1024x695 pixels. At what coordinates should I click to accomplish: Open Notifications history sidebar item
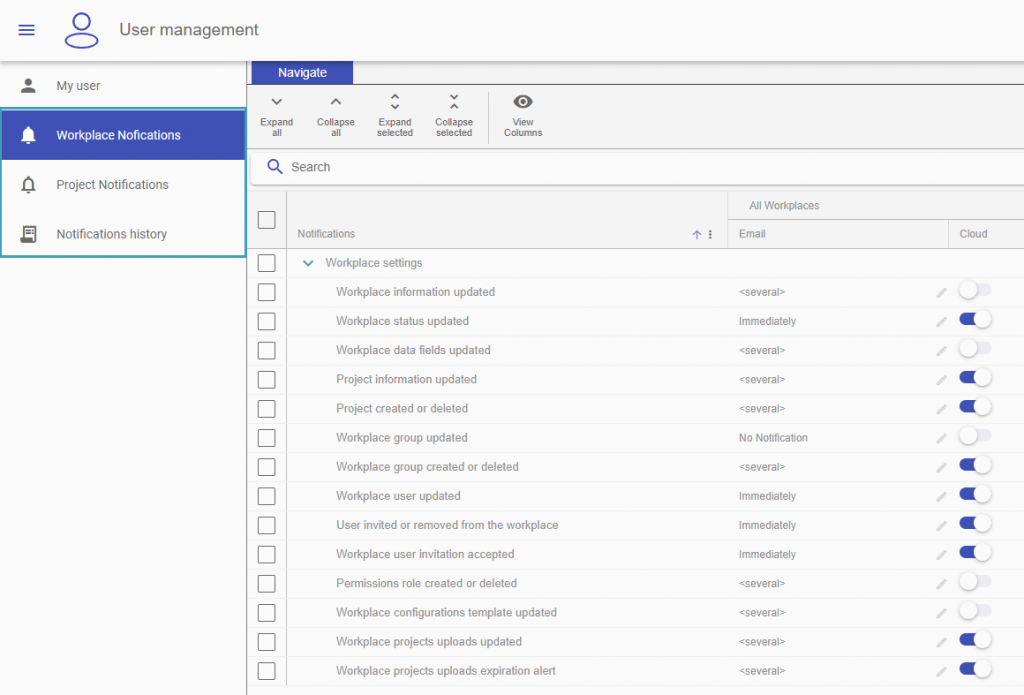click(123, 234)
